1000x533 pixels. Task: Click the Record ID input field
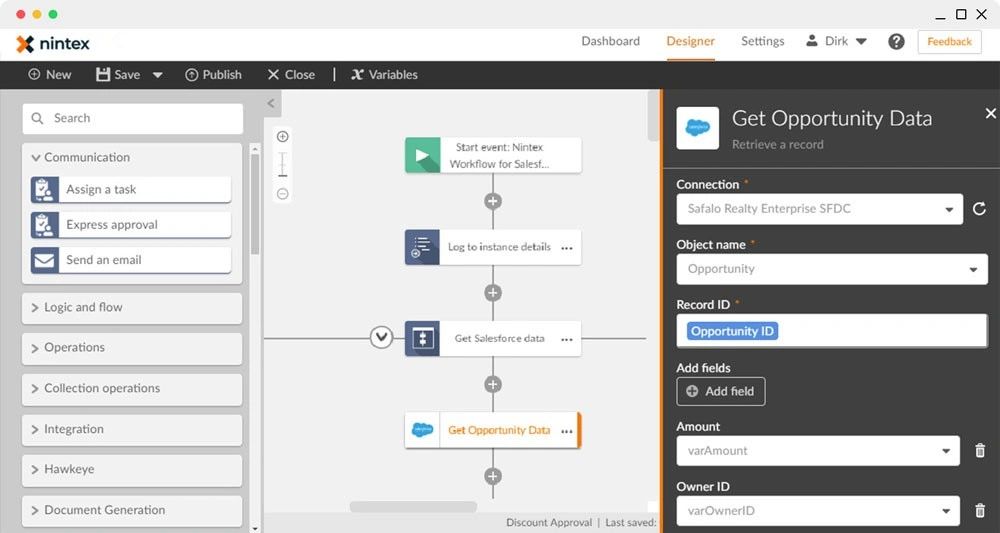pyautogui.click(x=832, y=330)
